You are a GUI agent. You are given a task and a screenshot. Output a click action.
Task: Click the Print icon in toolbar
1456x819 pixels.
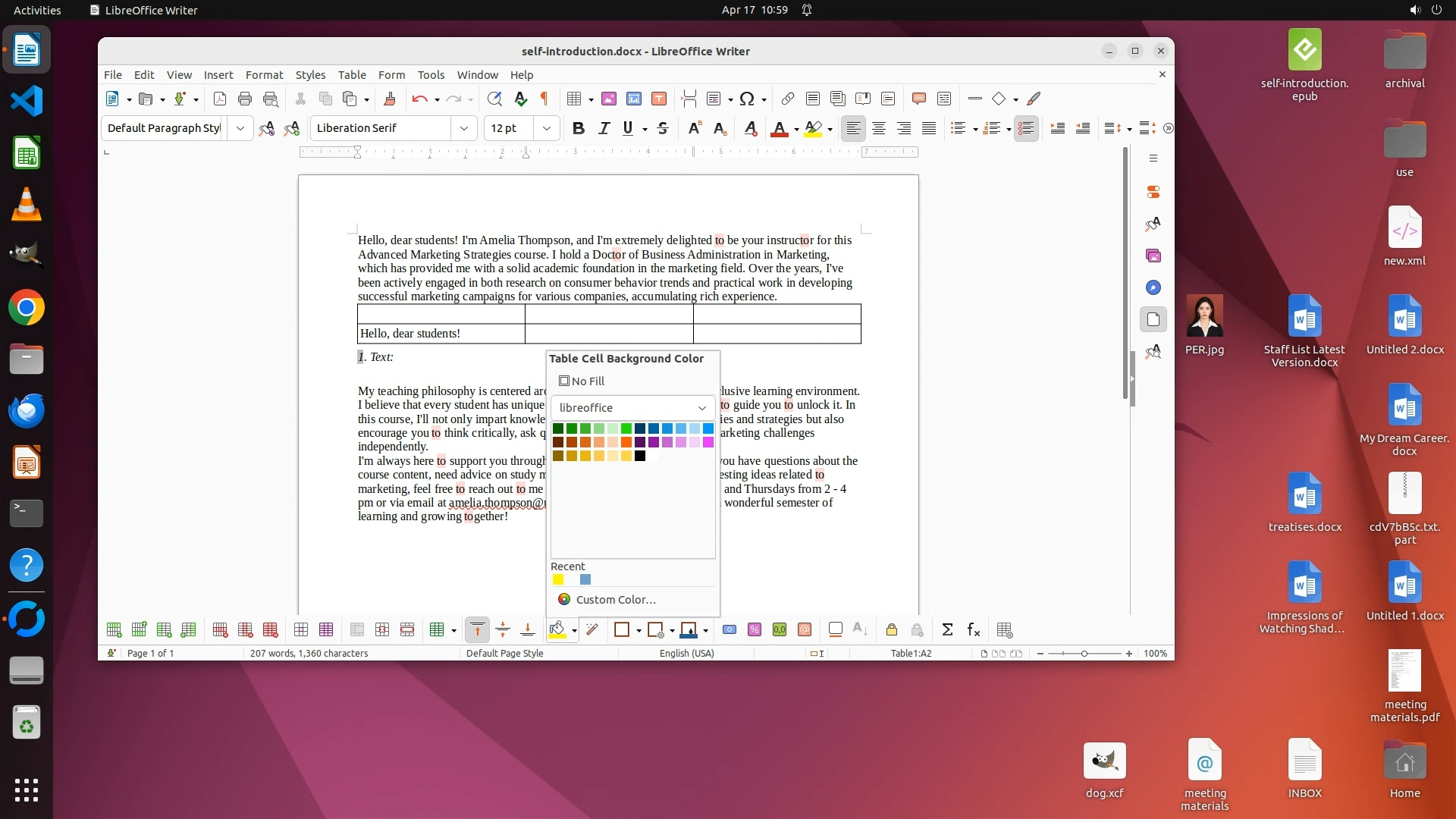coord(244,99)
